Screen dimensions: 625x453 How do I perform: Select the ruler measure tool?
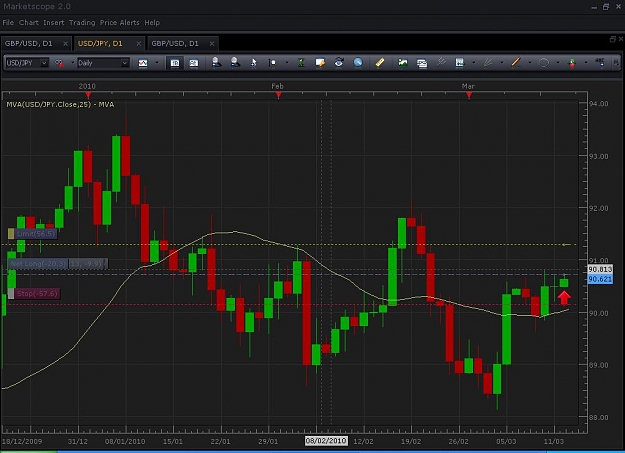[x=379, y=63]
